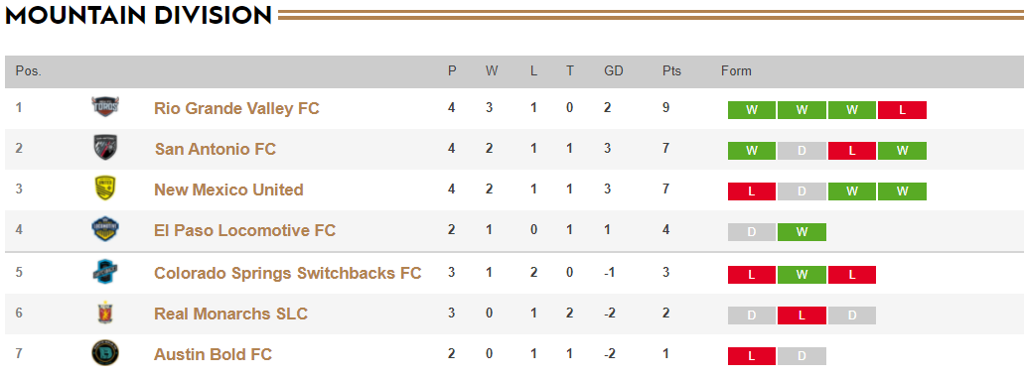1024x378 pixels.
Task: Click the Form column header
Action: (x=736, y=71)
